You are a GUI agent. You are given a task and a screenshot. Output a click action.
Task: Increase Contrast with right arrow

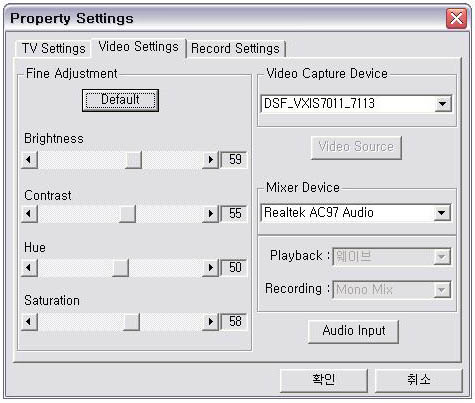click(x=210, y=213)
